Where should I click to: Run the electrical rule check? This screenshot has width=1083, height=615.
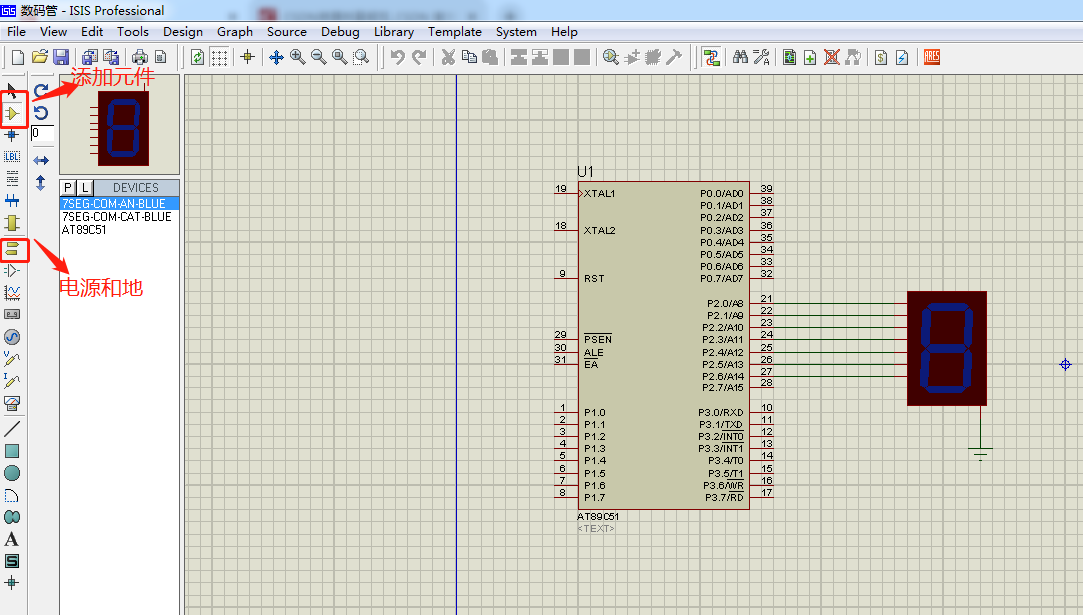coord(902,57)
